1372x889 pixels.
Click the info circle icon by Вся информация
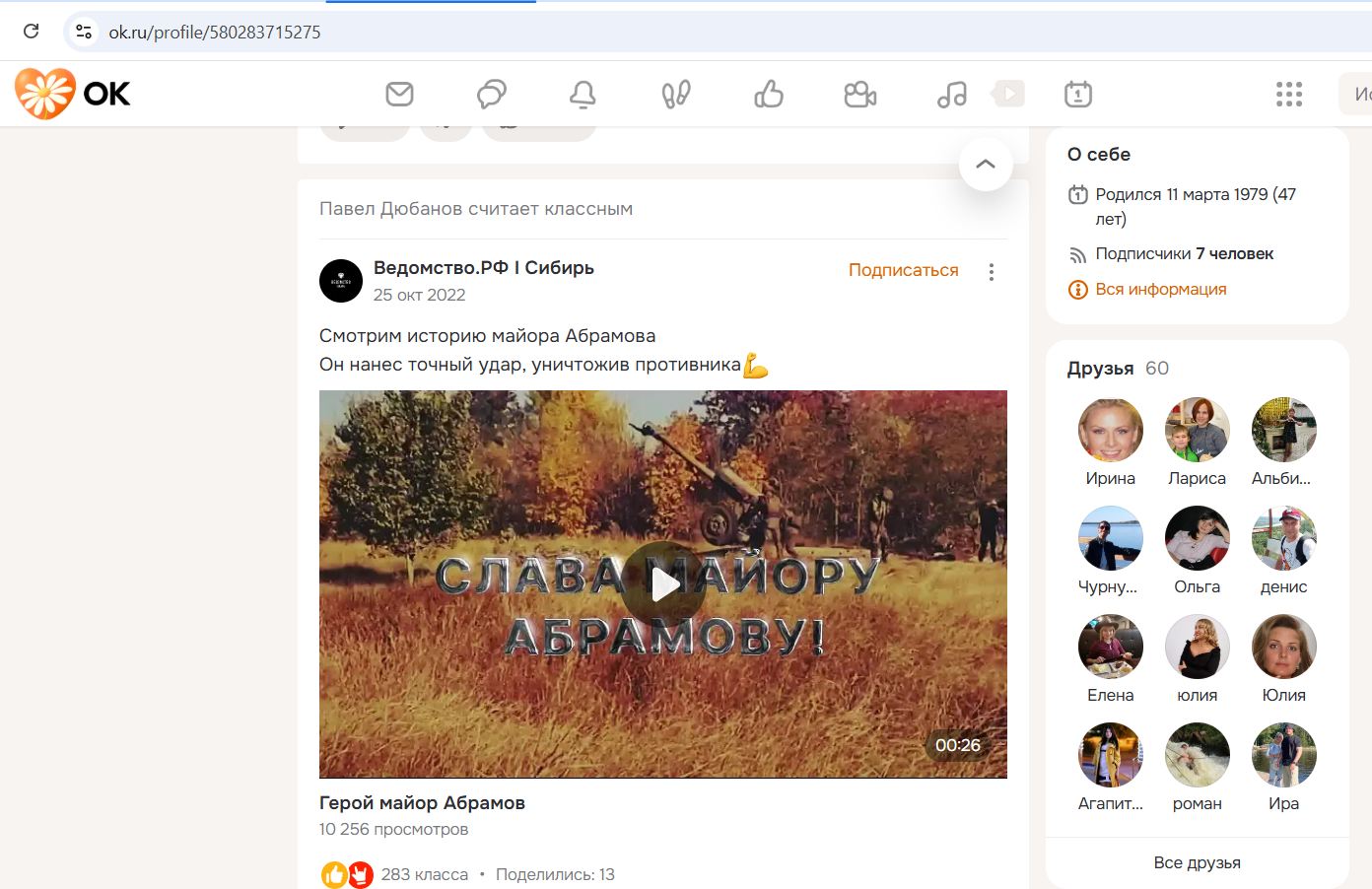[1078, 290]
